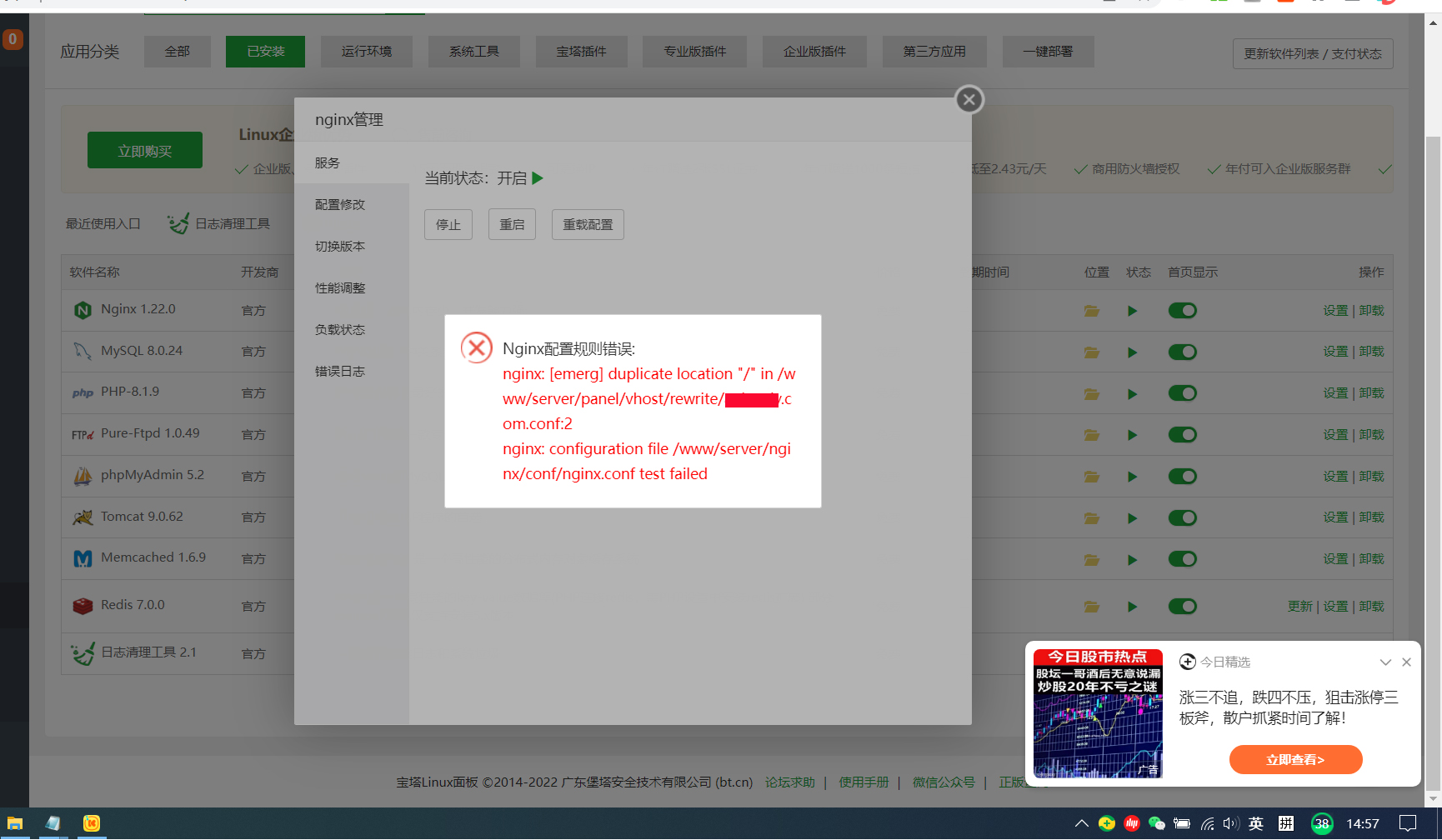Click the Nginx 1.22.0 logo icon

83,310
